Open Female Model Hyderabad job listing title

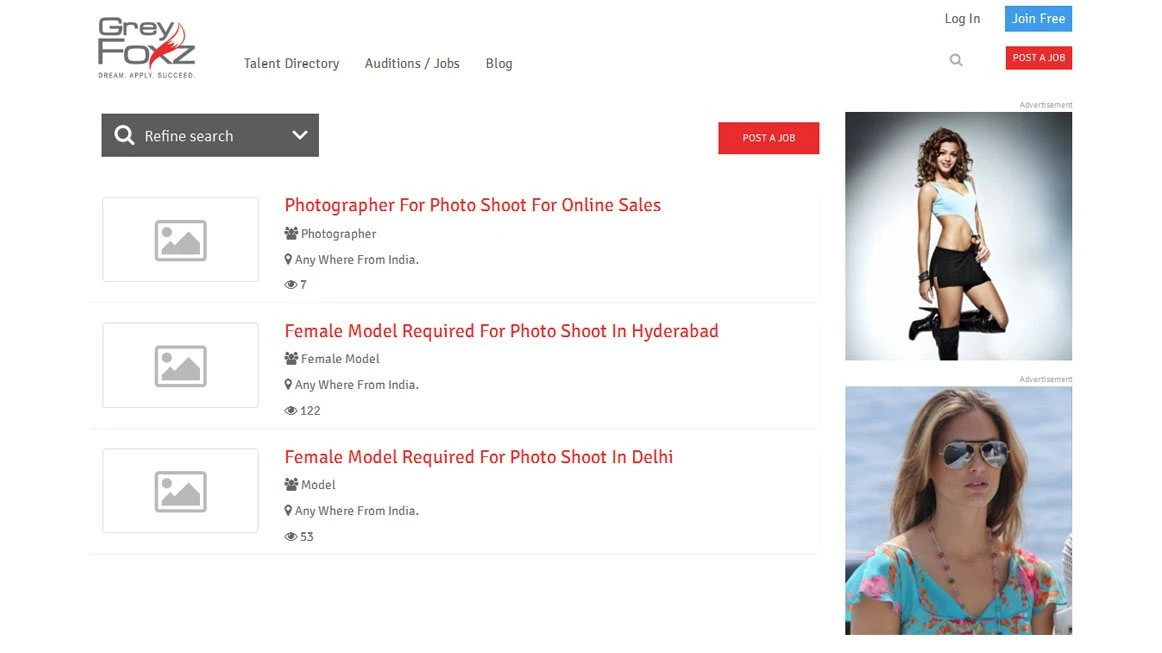pyautogui.click(x=501, y=331)
